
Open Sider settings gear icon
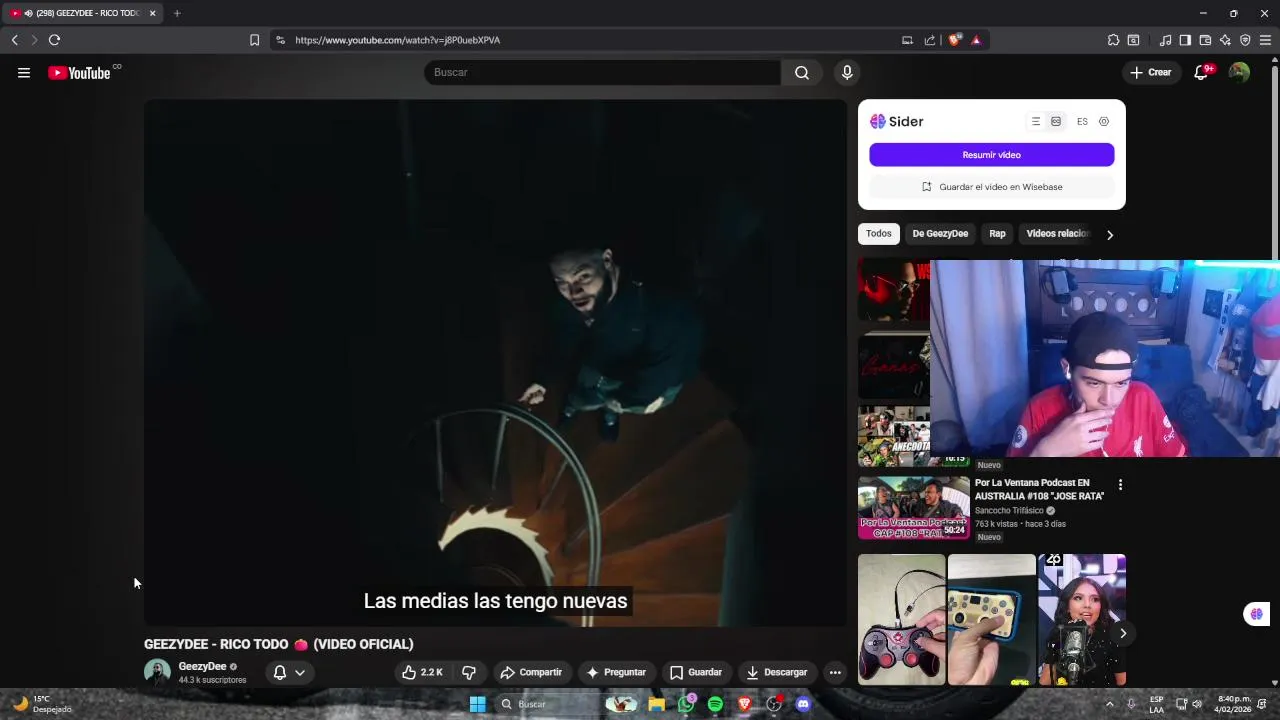click(1104, 121)
